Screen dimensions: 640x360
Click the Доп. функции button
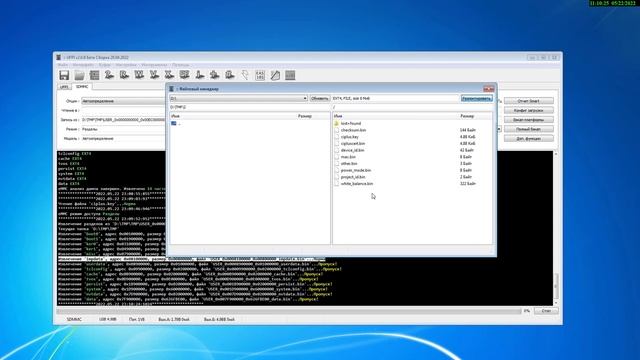point(529,138)
